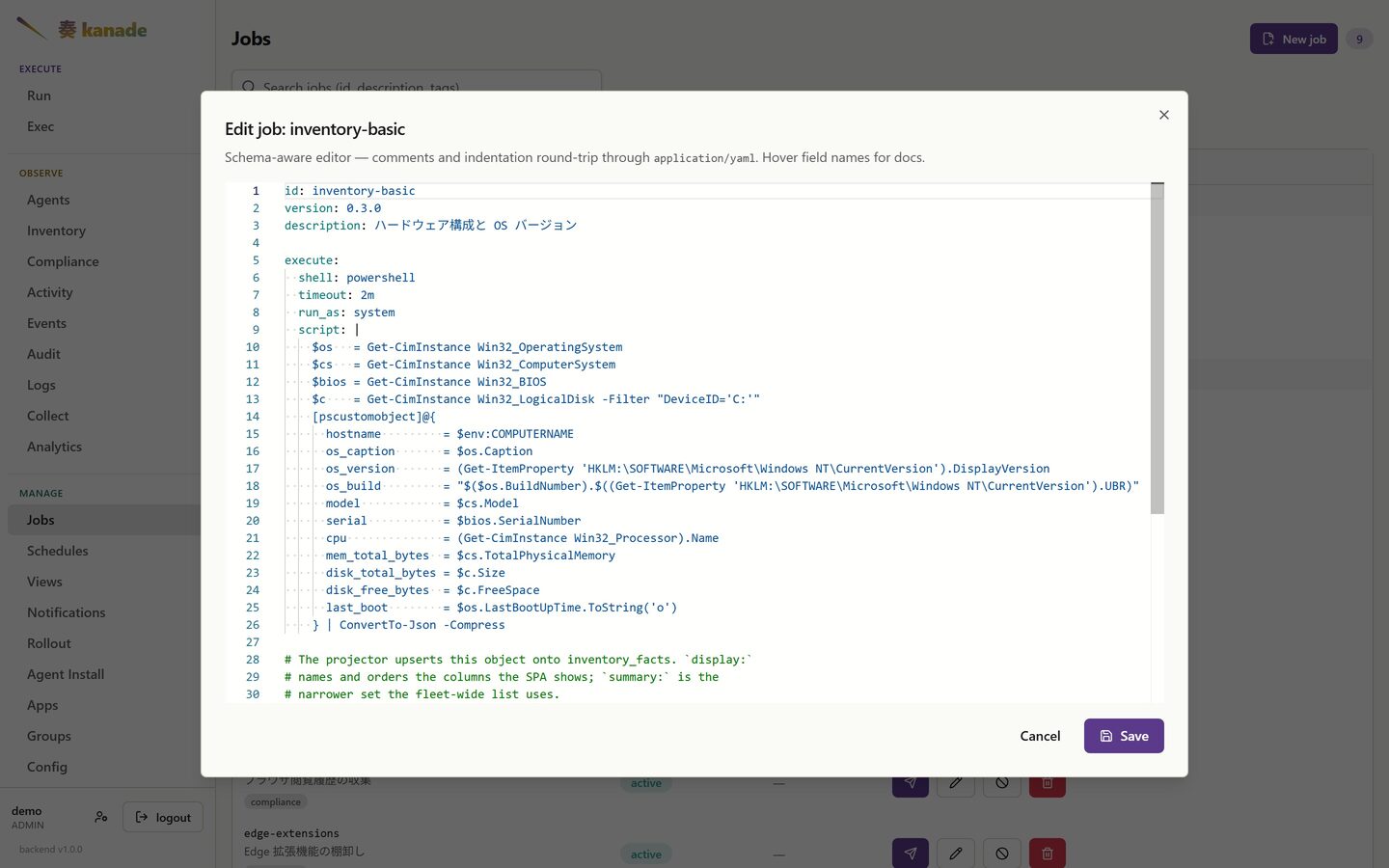Click the kanade logo
Image resolution: width=1389 pixels, height=868 pixels.
click(x=81, y=29)
